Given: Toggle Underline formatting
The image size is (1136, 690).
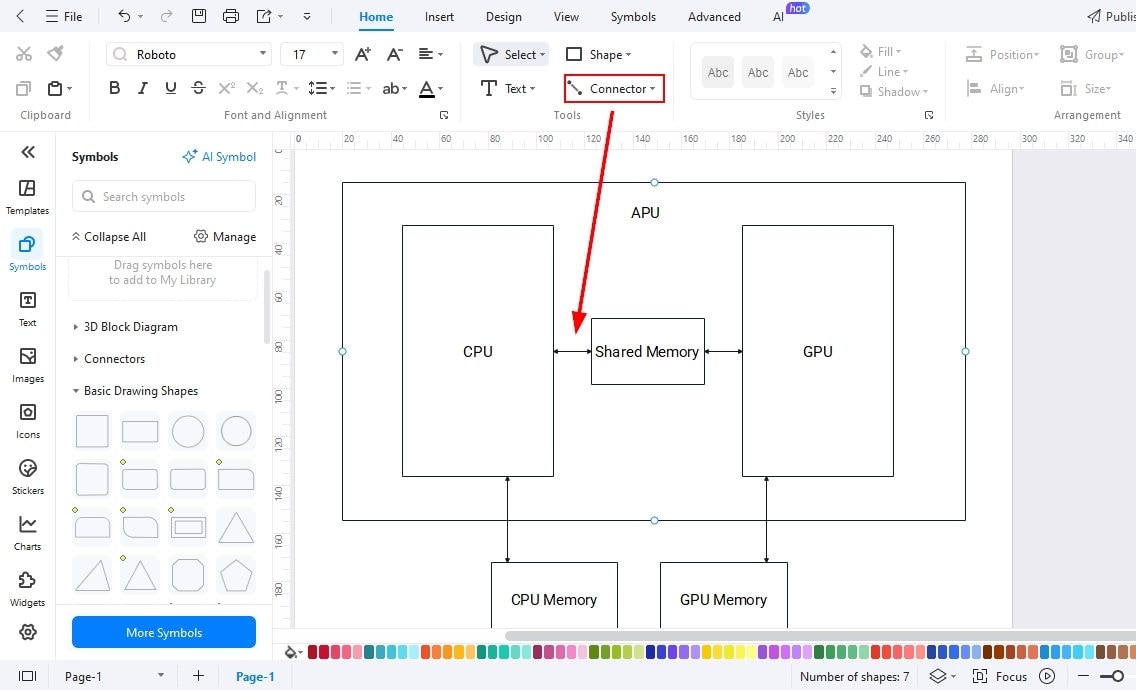Looking at the screenshot, I should click(x=170, y=88).
